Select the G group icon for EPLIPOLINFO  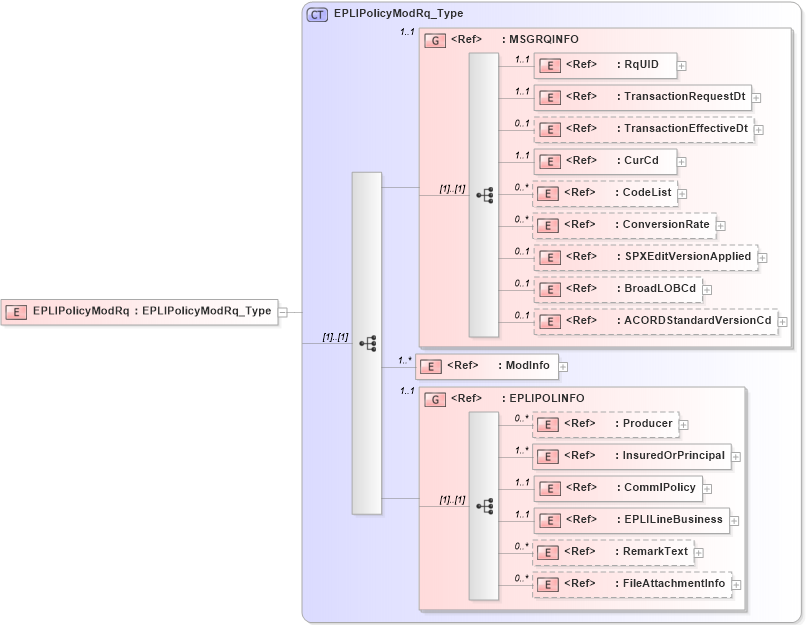(434, 398)
